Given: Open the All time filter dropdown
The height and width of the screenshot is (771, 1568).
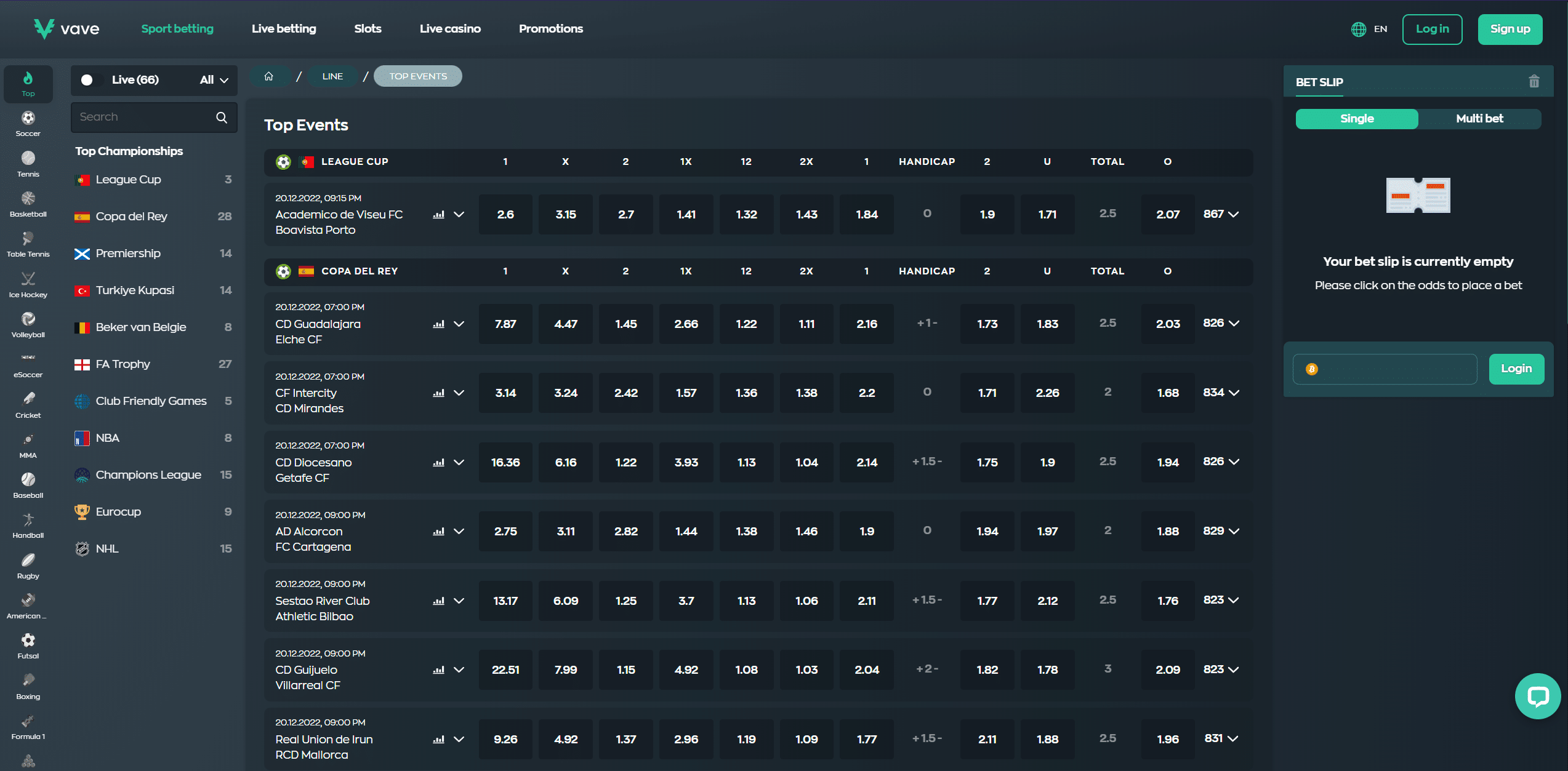Looking at the screenshot, I should 214,80.
